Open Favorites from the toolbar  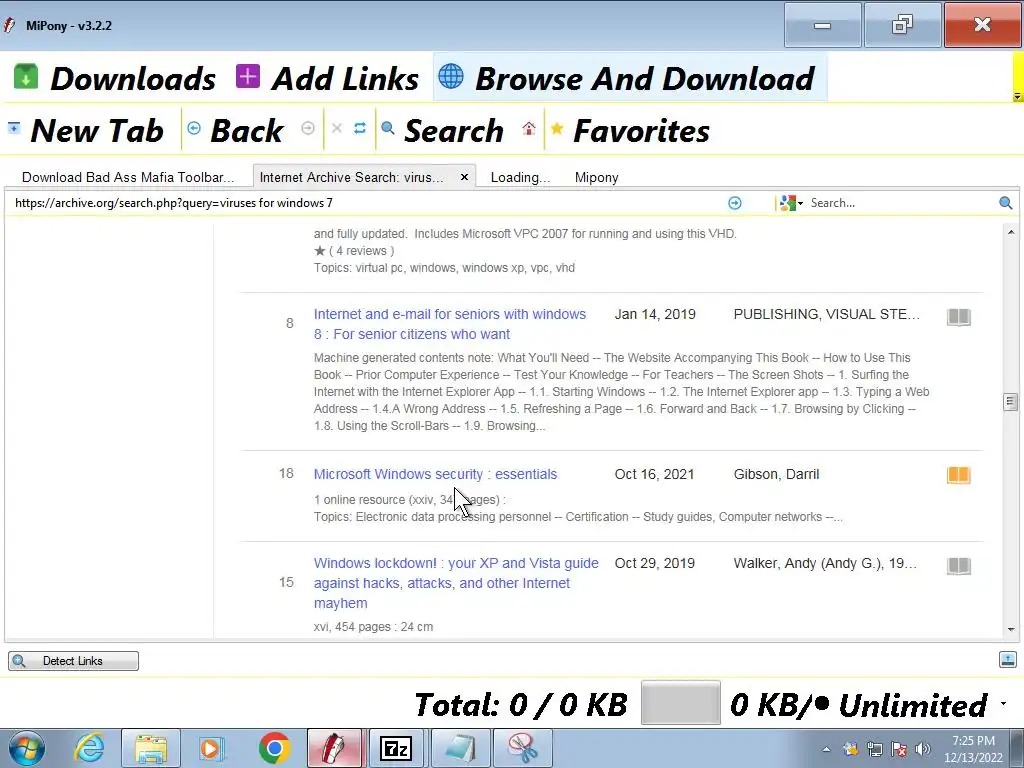pyautogui.click(x=630, y=131)
